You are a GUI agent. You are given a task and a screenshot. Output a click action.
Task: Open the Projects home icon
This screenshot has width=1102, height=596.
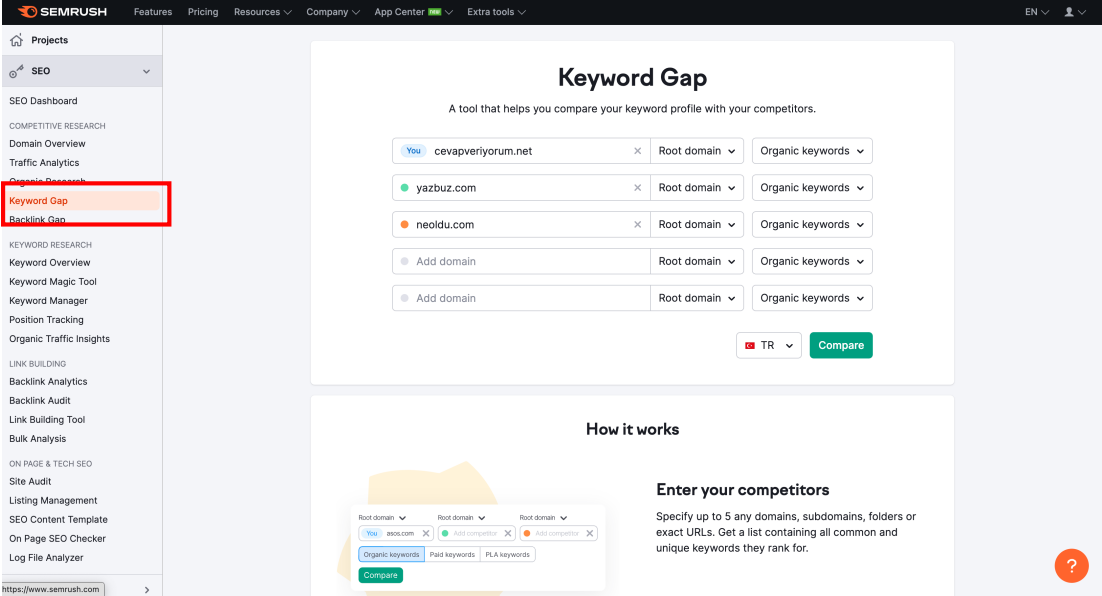[16, 40]
